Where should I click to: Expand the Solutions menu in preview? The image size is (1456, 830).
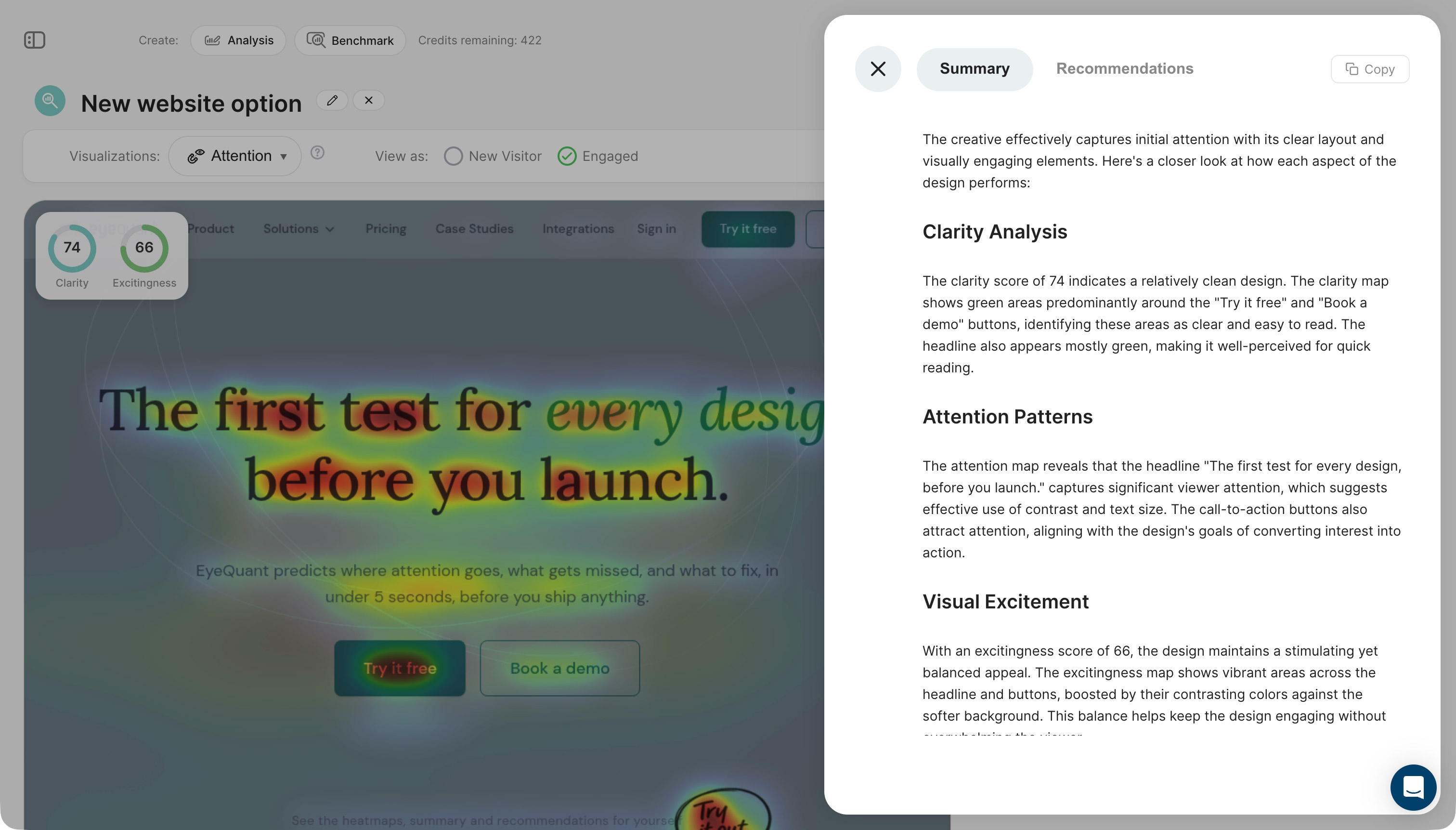(299, 229)
